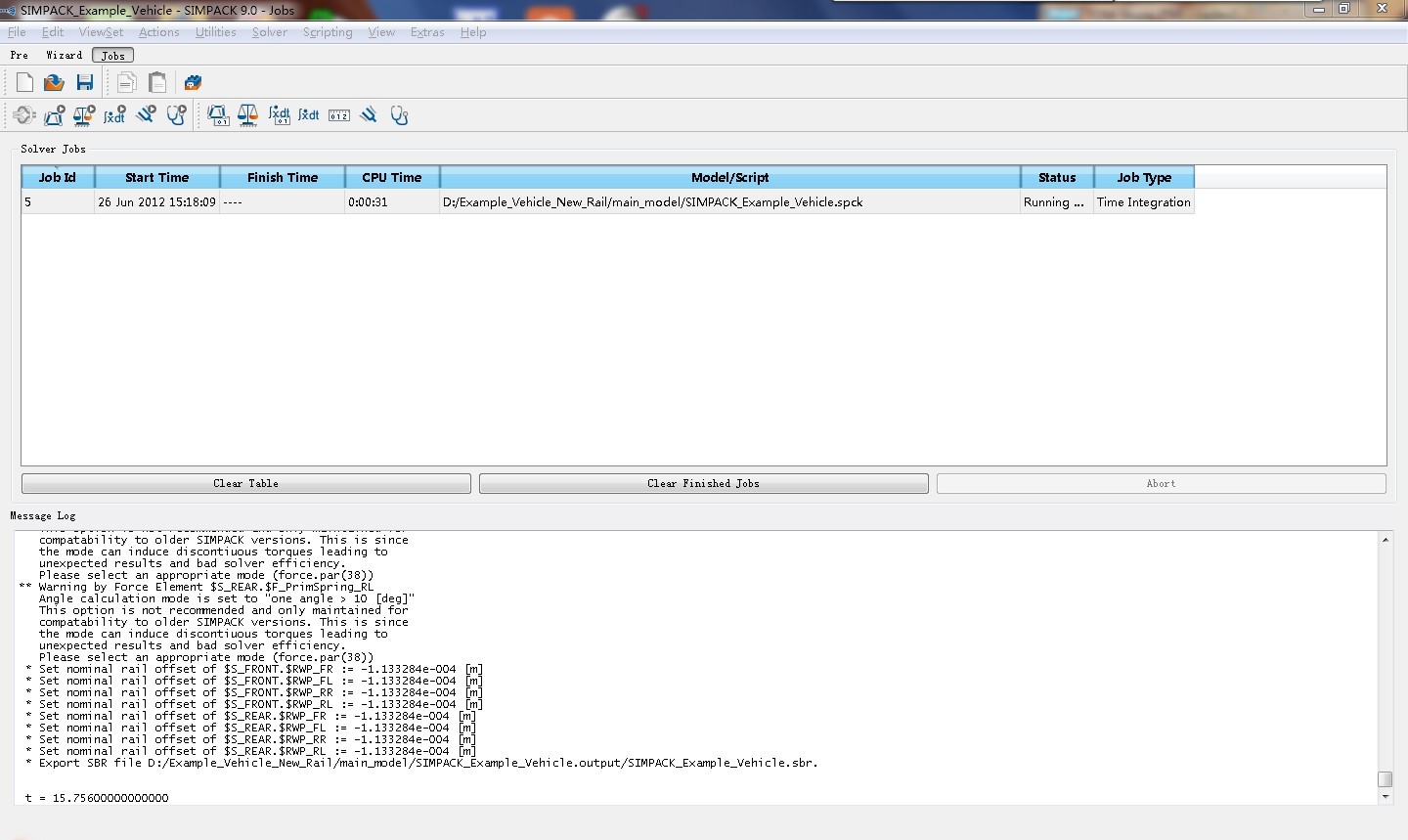
Task: Select the Jobs tab
Action: coord(113,56)
